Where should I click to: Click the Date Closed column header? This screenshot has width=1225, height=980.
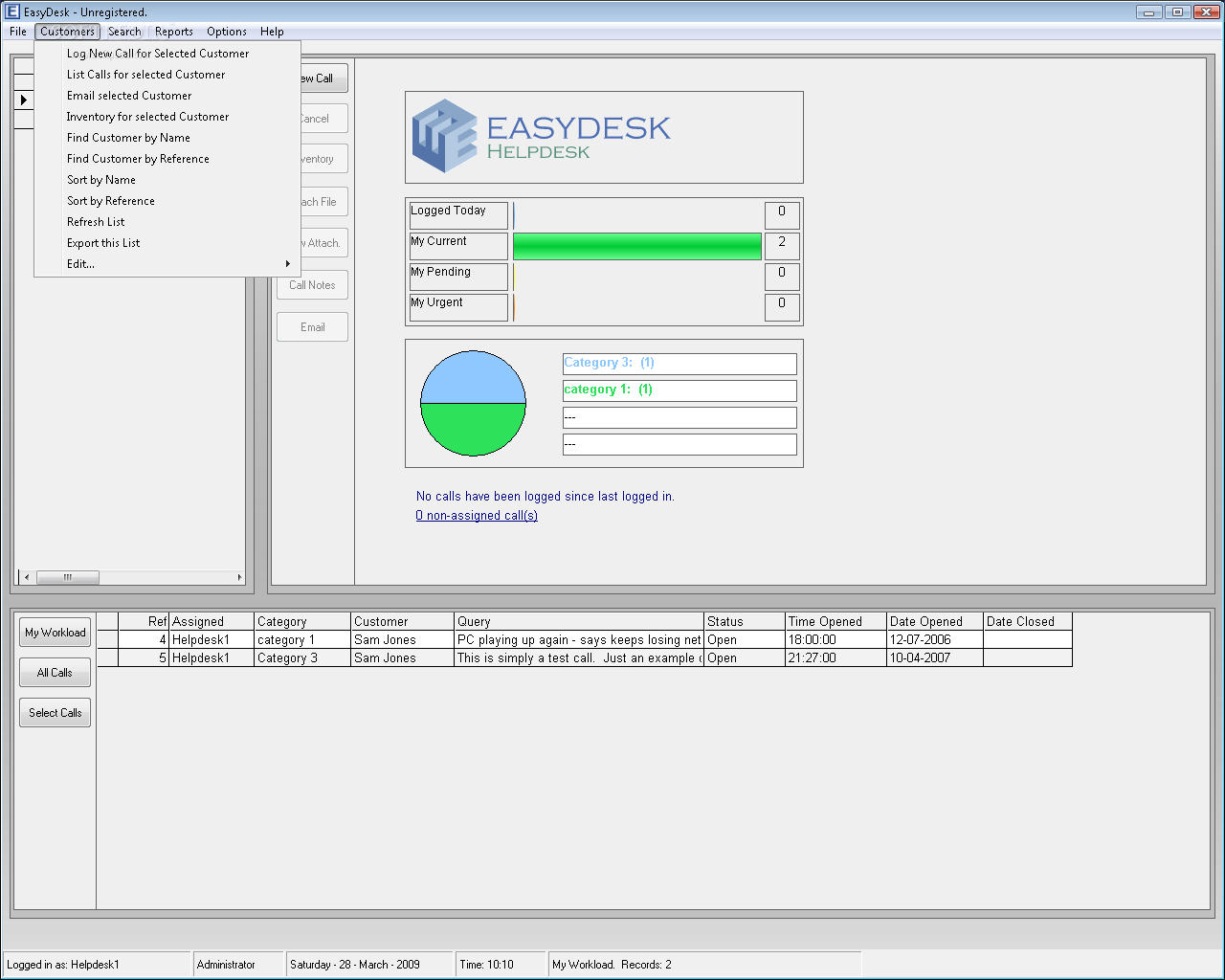point(1028,622)
